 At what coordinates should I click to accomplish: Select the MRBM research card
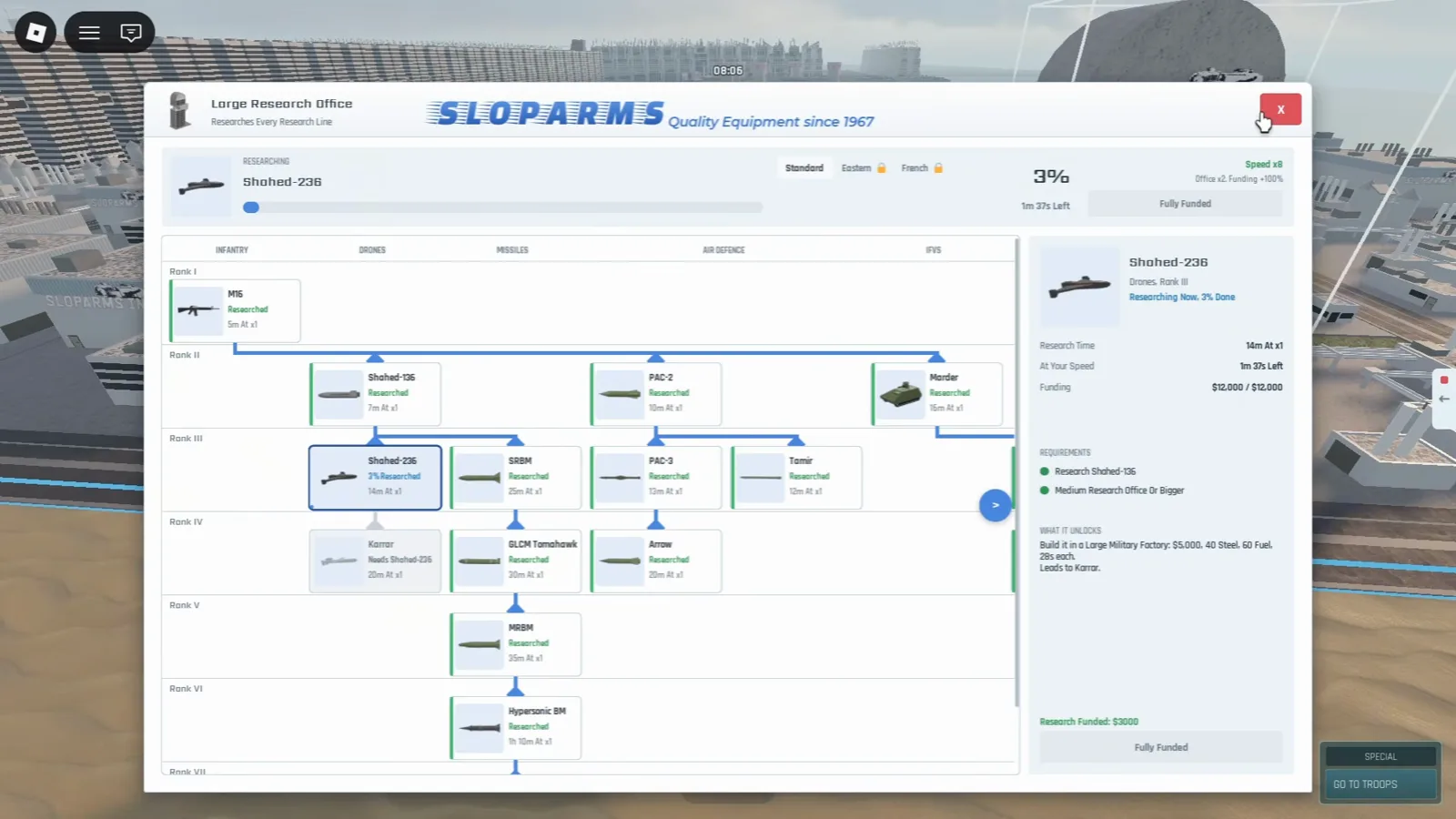[x=516, y=644]
